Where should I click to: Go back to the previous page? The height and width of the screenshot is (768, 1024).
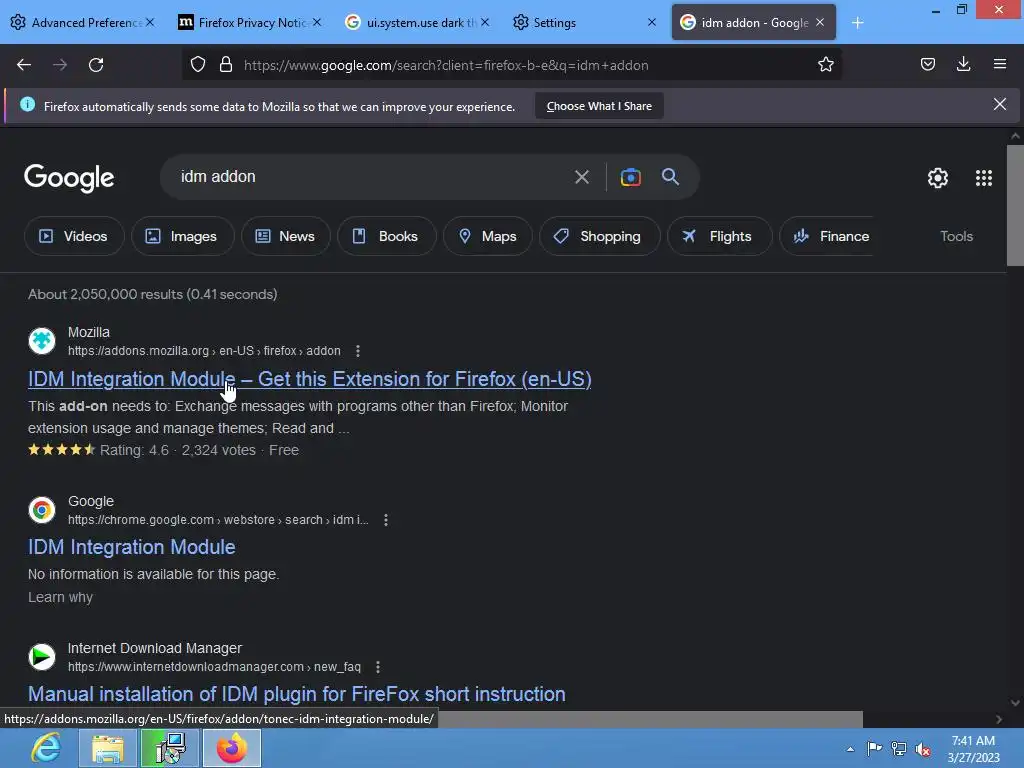24,65
